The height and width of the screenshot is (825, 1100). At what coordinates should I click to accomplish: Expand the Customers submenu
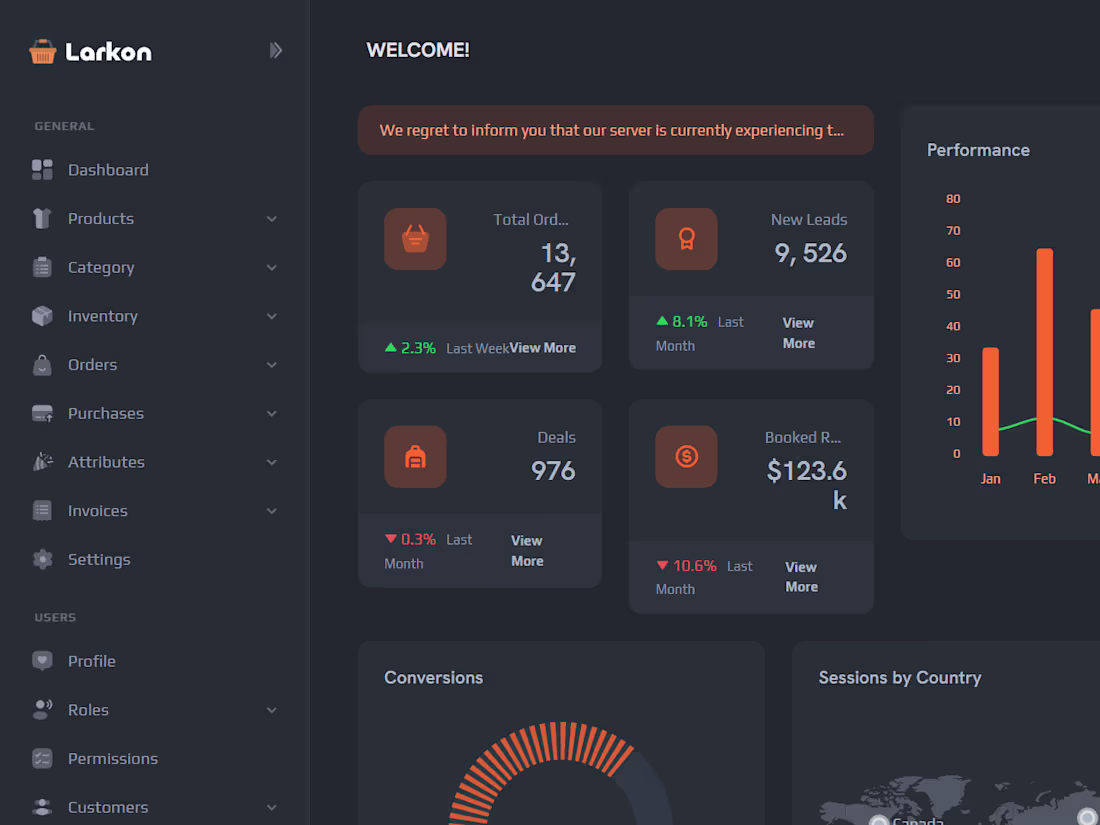(271, 807)
